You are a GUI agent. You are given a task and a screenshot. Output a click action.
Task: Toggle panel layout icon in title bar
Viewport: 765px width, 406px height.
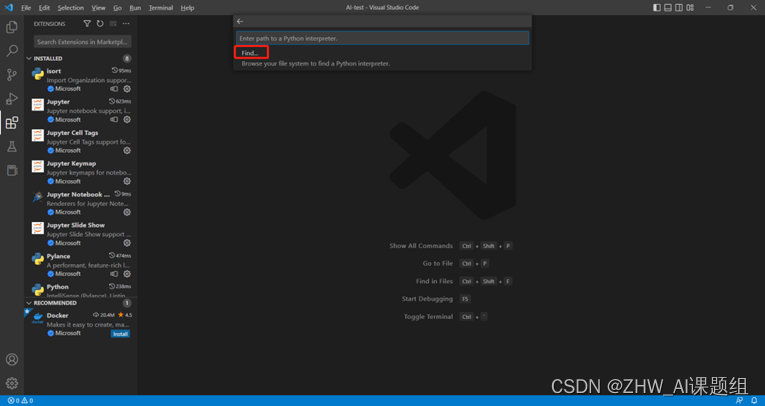click(668, 7)
